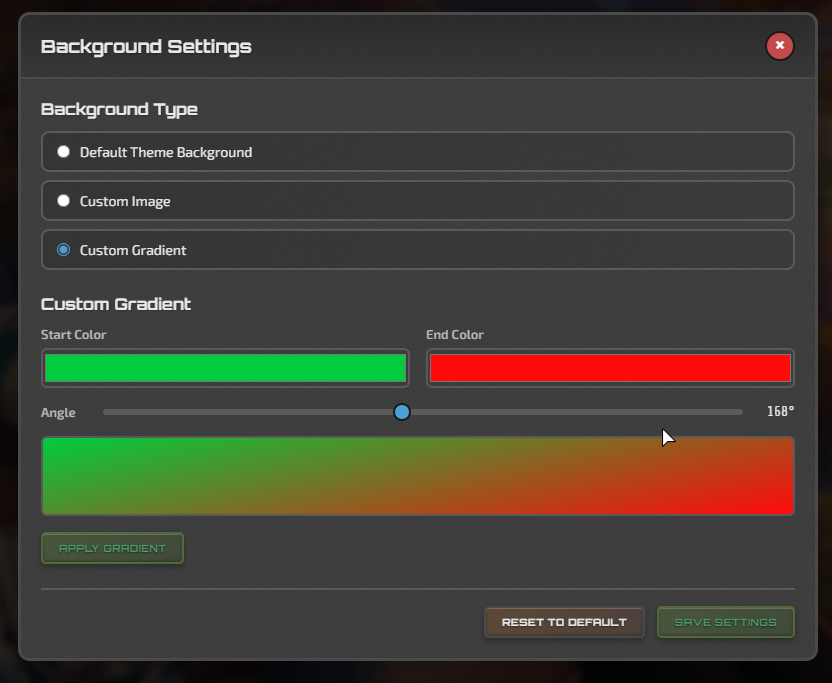Save settings with Save Settings button
Viewport: 832px width, 683px height.
pos(725,622)
